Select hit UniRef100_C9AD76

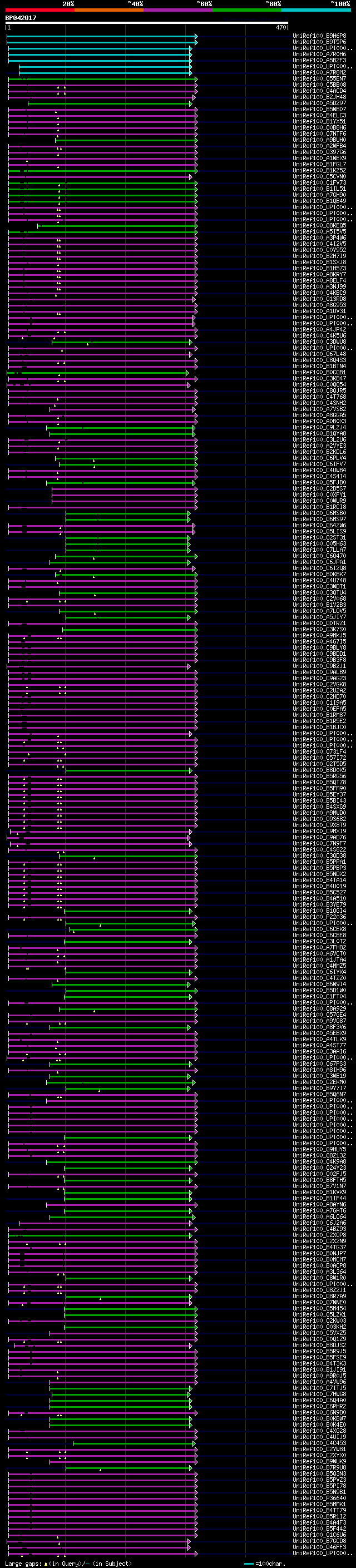click(x=319, y=837)
